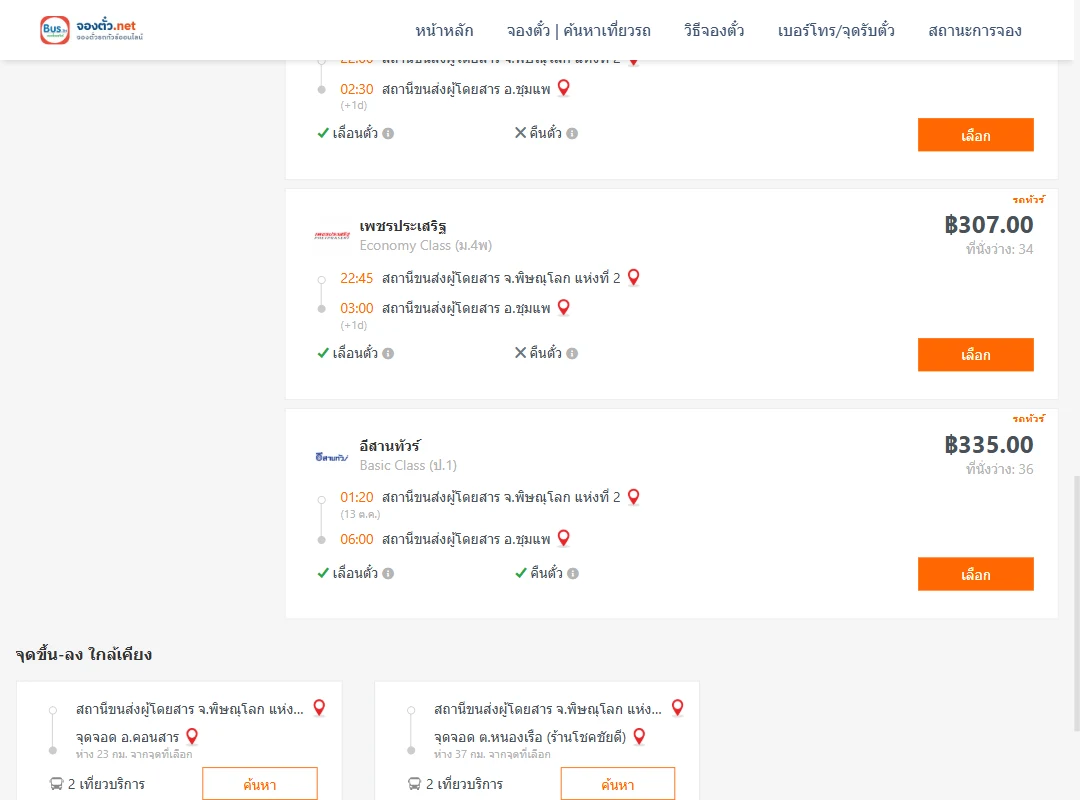Open map pin beside จุดจอด อ.คอนสาร

192,737
